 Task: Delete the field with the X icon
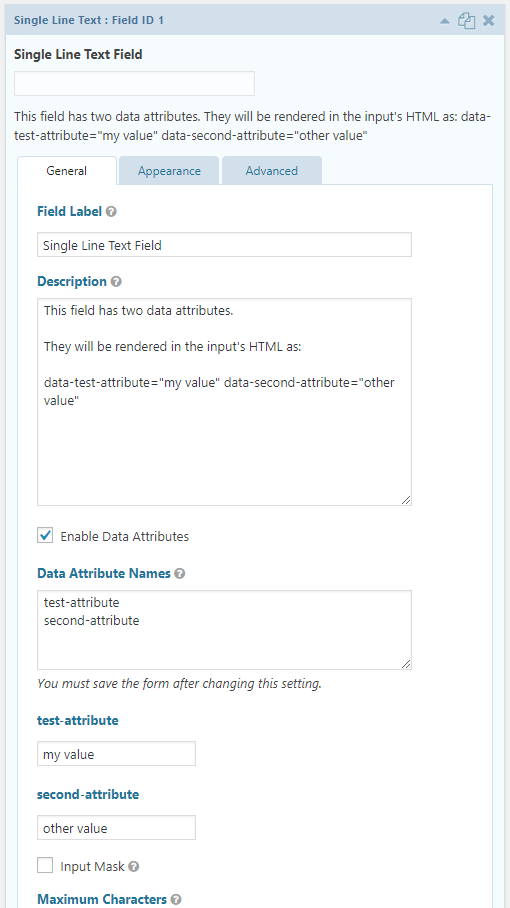489,21
